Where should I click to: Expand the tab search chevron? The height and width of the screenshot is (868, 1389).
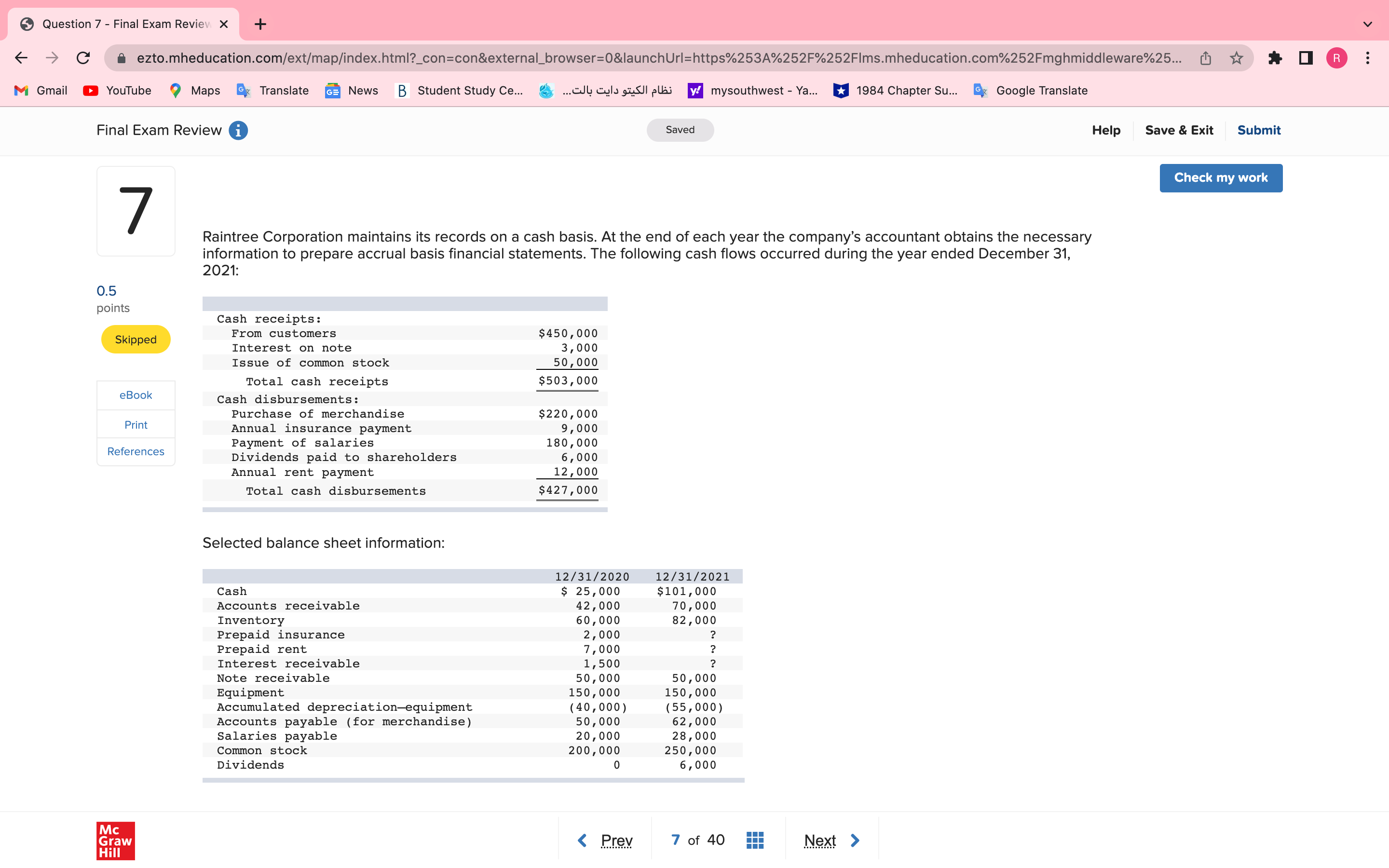pos(1368,24)
